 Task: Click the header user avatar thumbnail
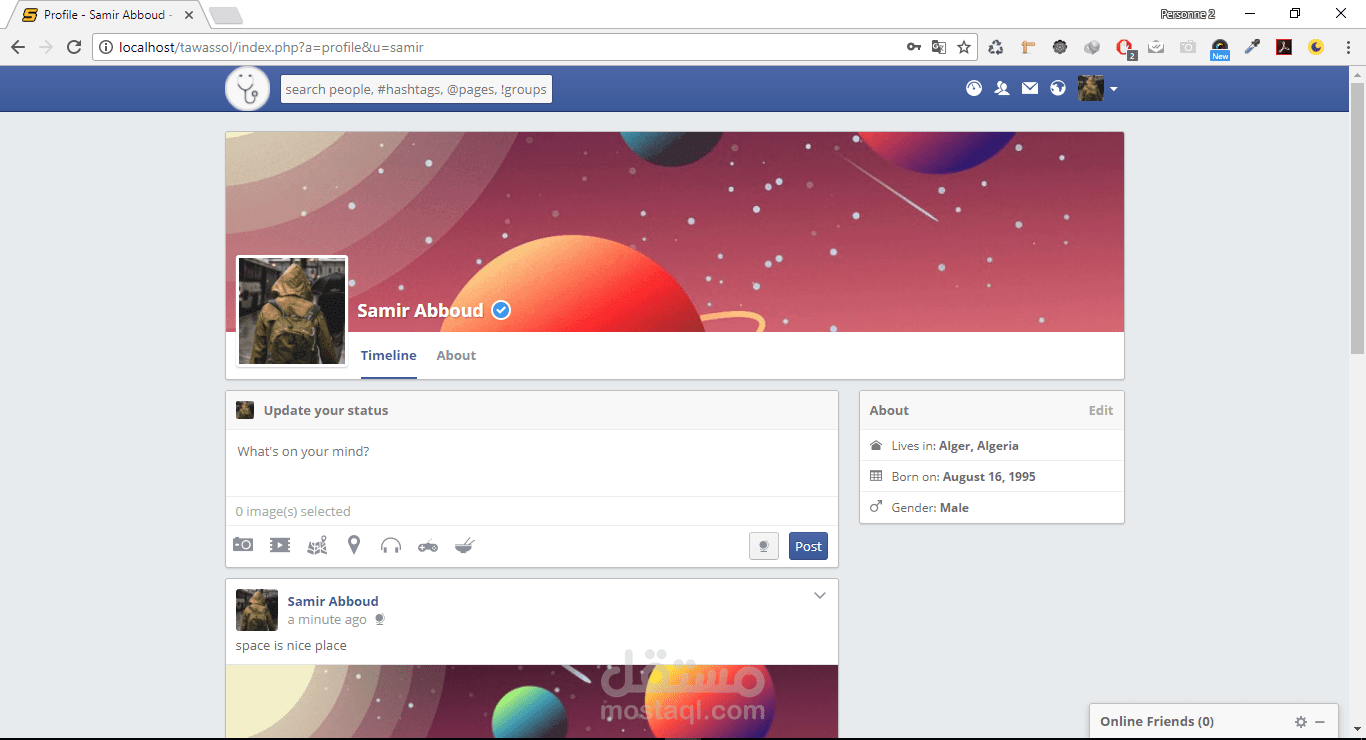(x=1091, y=88)
